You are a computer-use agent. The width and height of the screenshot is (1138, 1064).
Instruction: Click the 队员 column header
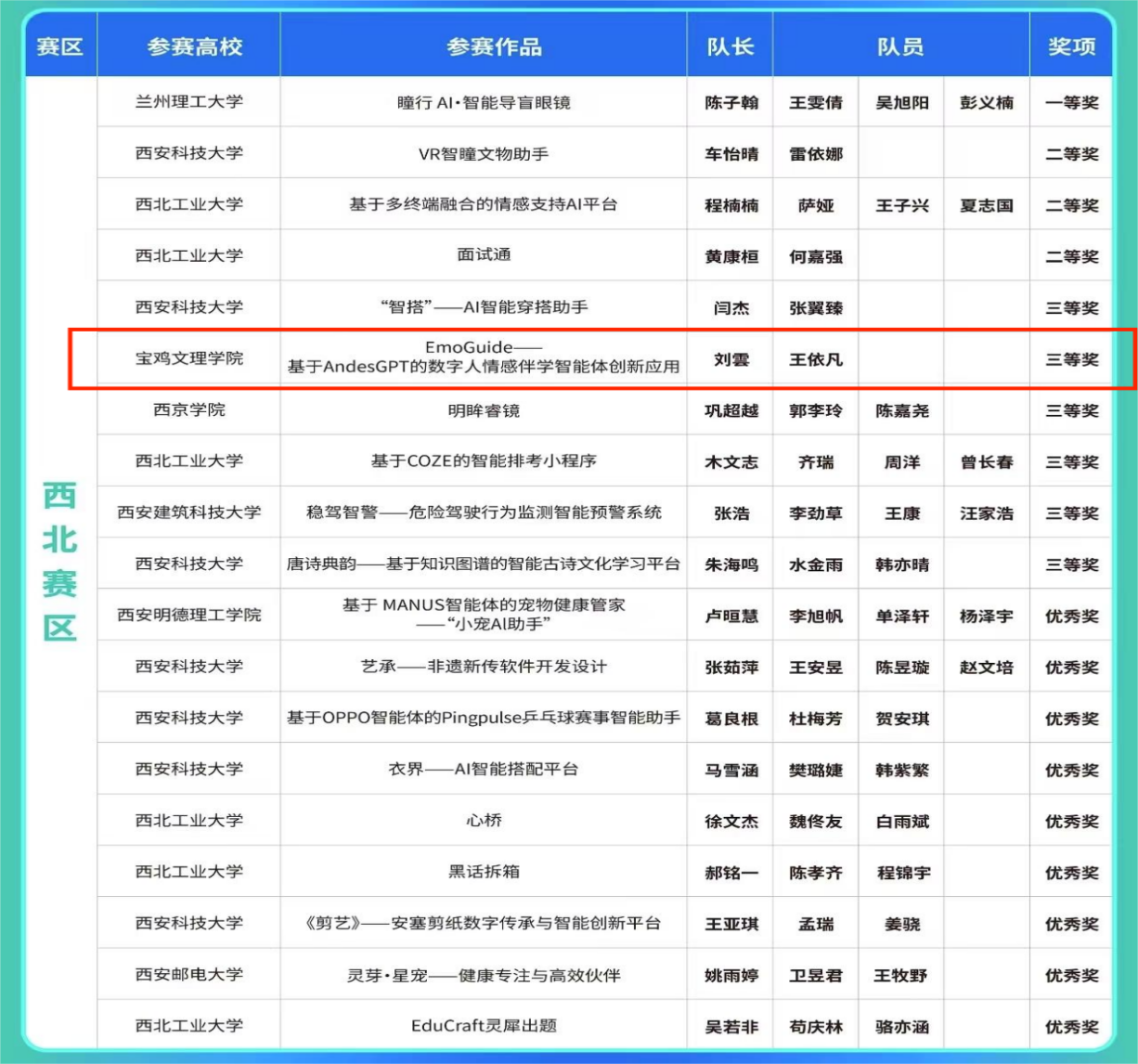900,46
